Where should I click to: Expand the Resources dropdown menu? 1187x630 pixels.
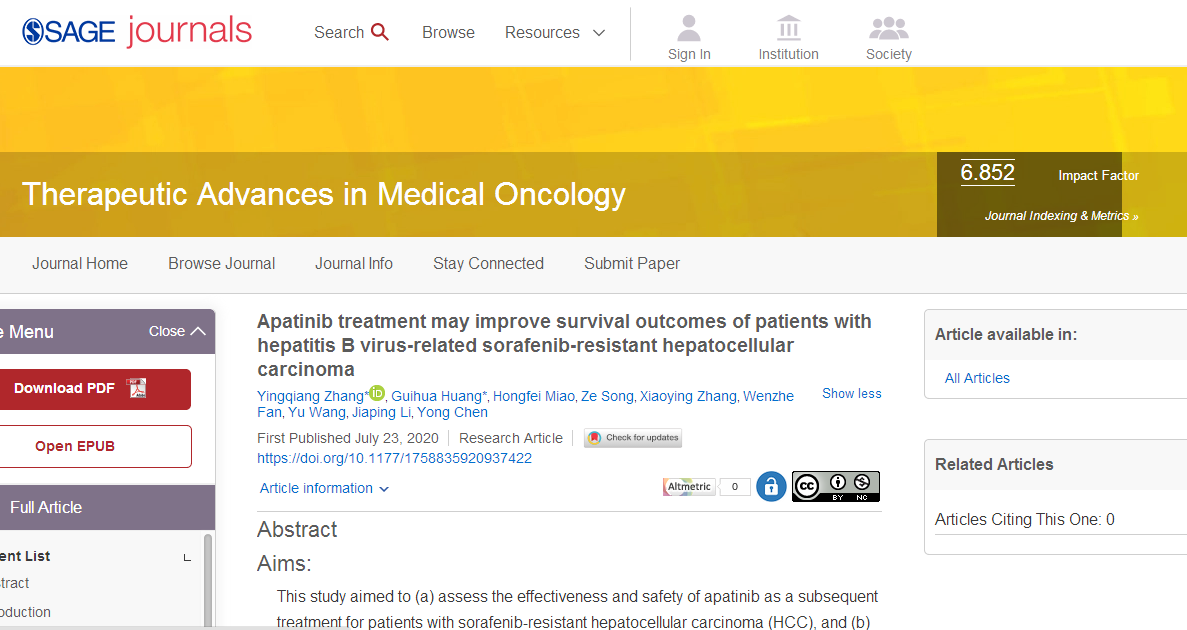tap(555, 32)
